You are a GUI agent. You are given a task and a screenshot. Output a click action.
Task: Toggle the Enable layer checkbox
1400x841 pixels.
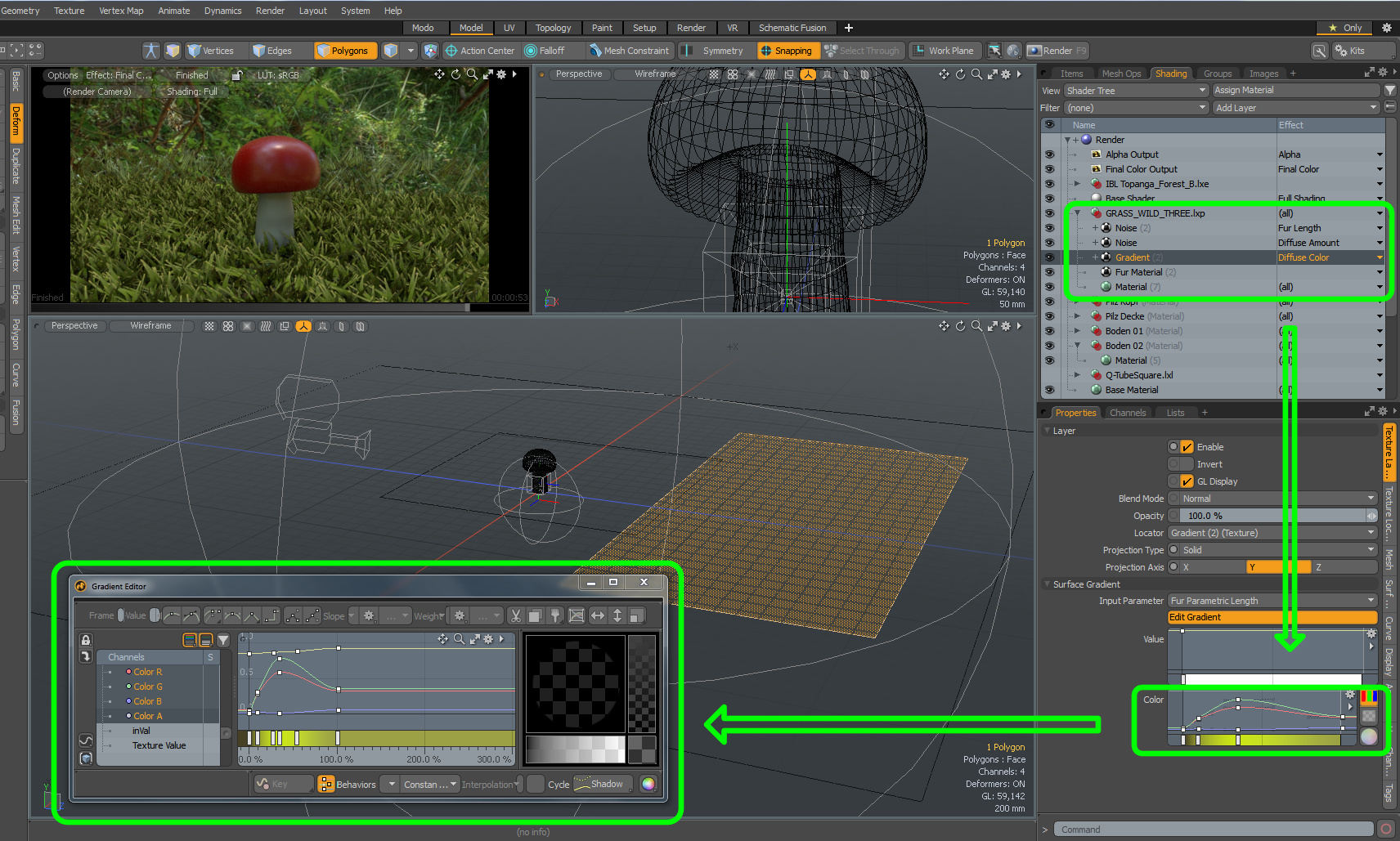point(1187,447)
